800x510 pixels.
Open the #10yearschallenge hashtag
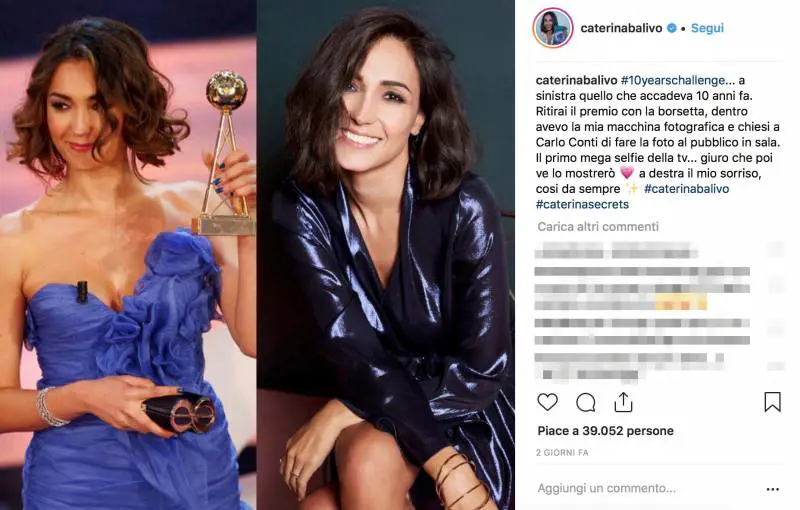(x=672, y=80)
